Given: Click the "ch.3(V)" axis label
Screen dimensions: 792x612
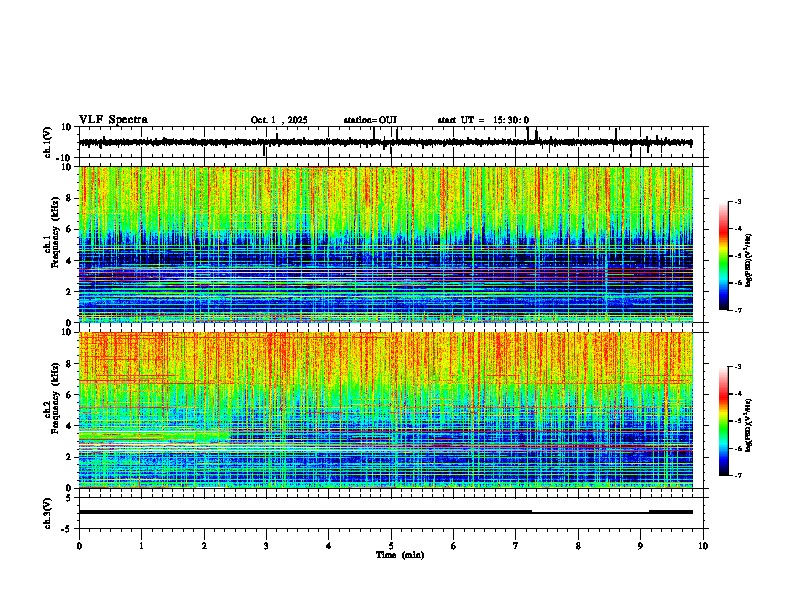Looking at the screenshot, I should point(48,514).
